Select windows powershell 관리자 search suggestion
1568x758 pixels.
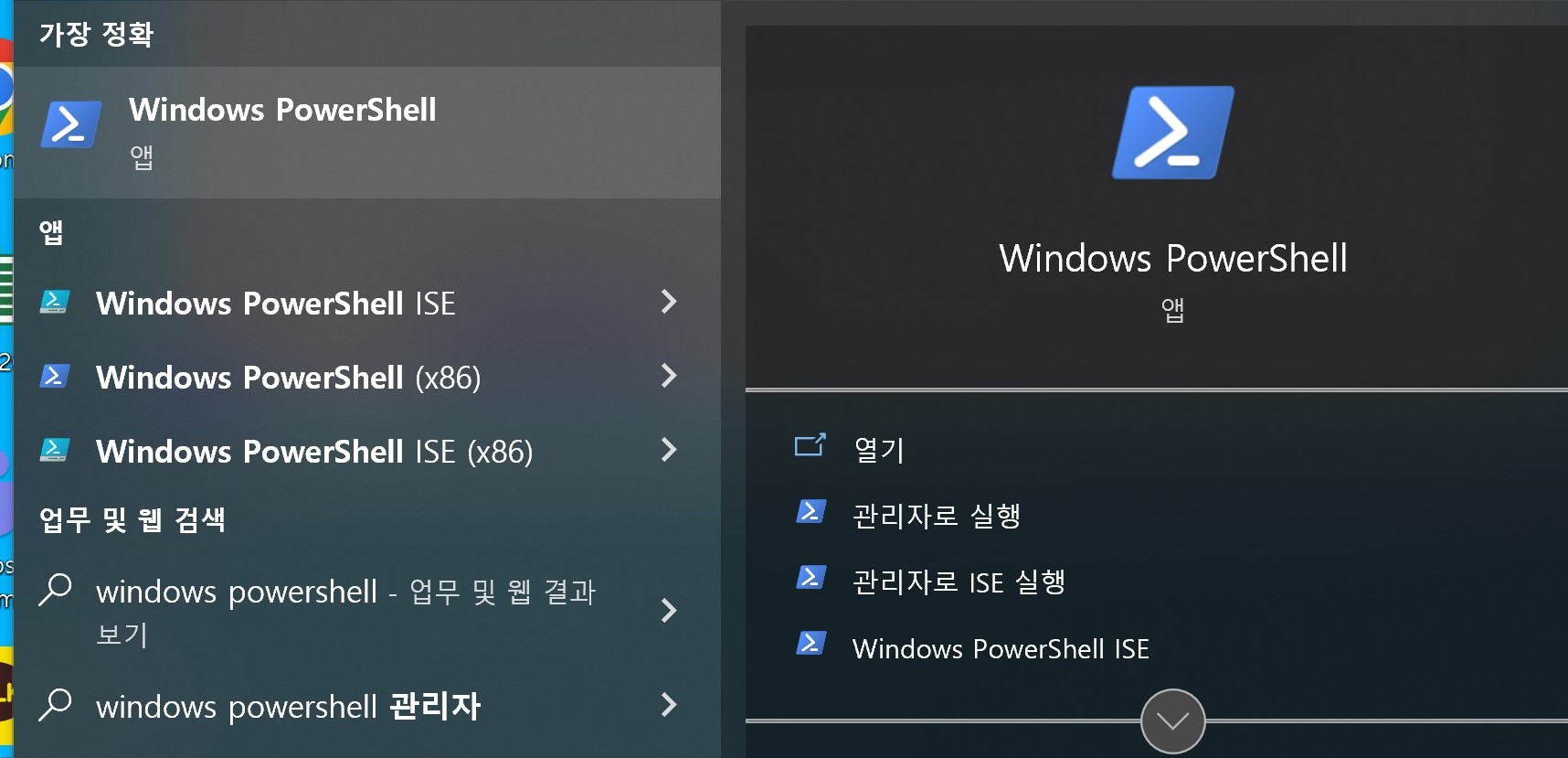(288, 707)
